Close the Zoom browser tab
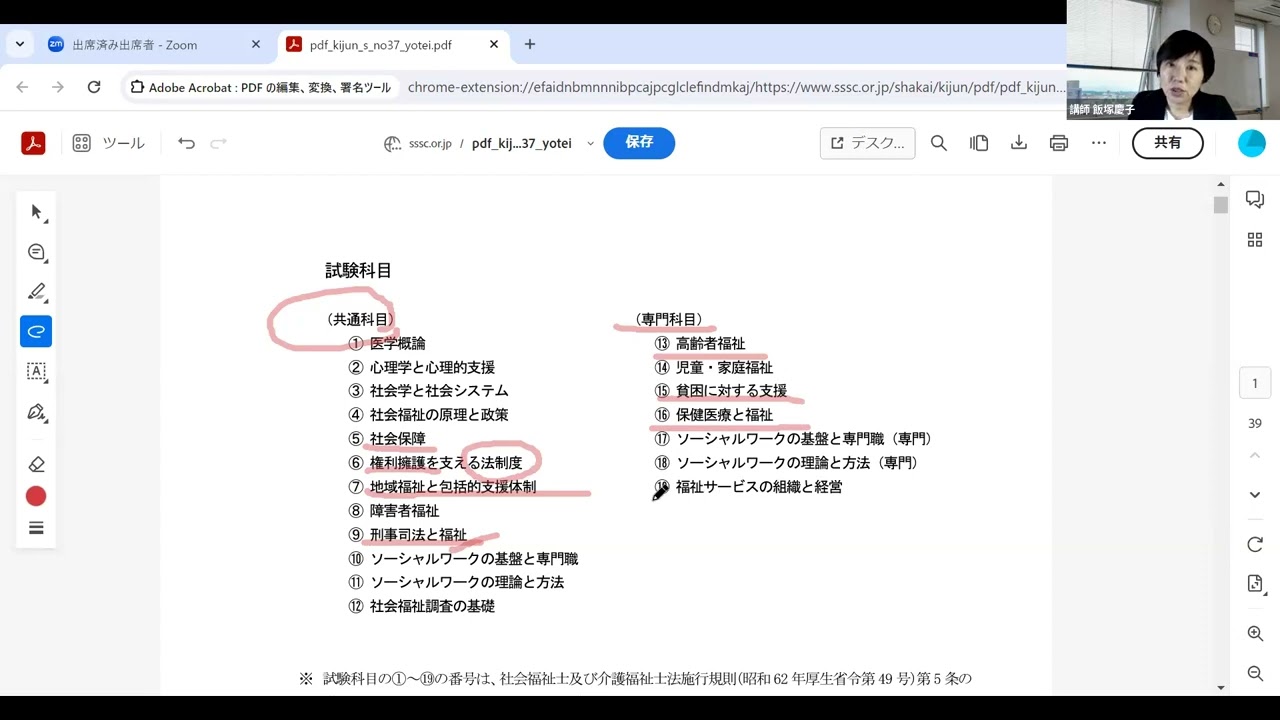1280x720 pixels. click(255, 44)
